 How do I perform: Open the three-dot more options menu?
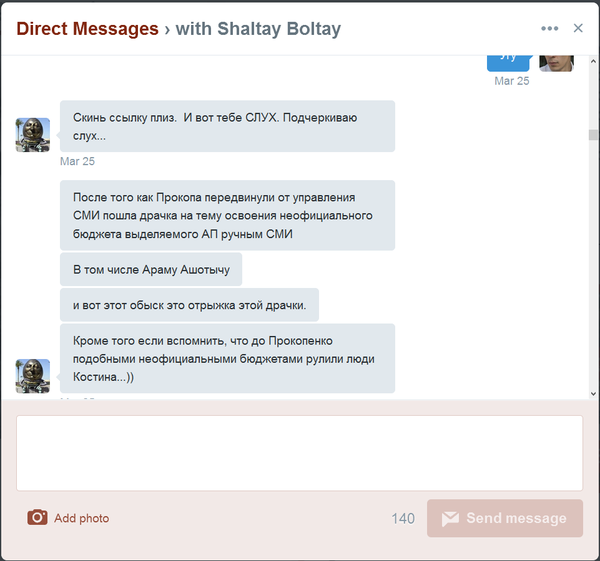[549, 28]
